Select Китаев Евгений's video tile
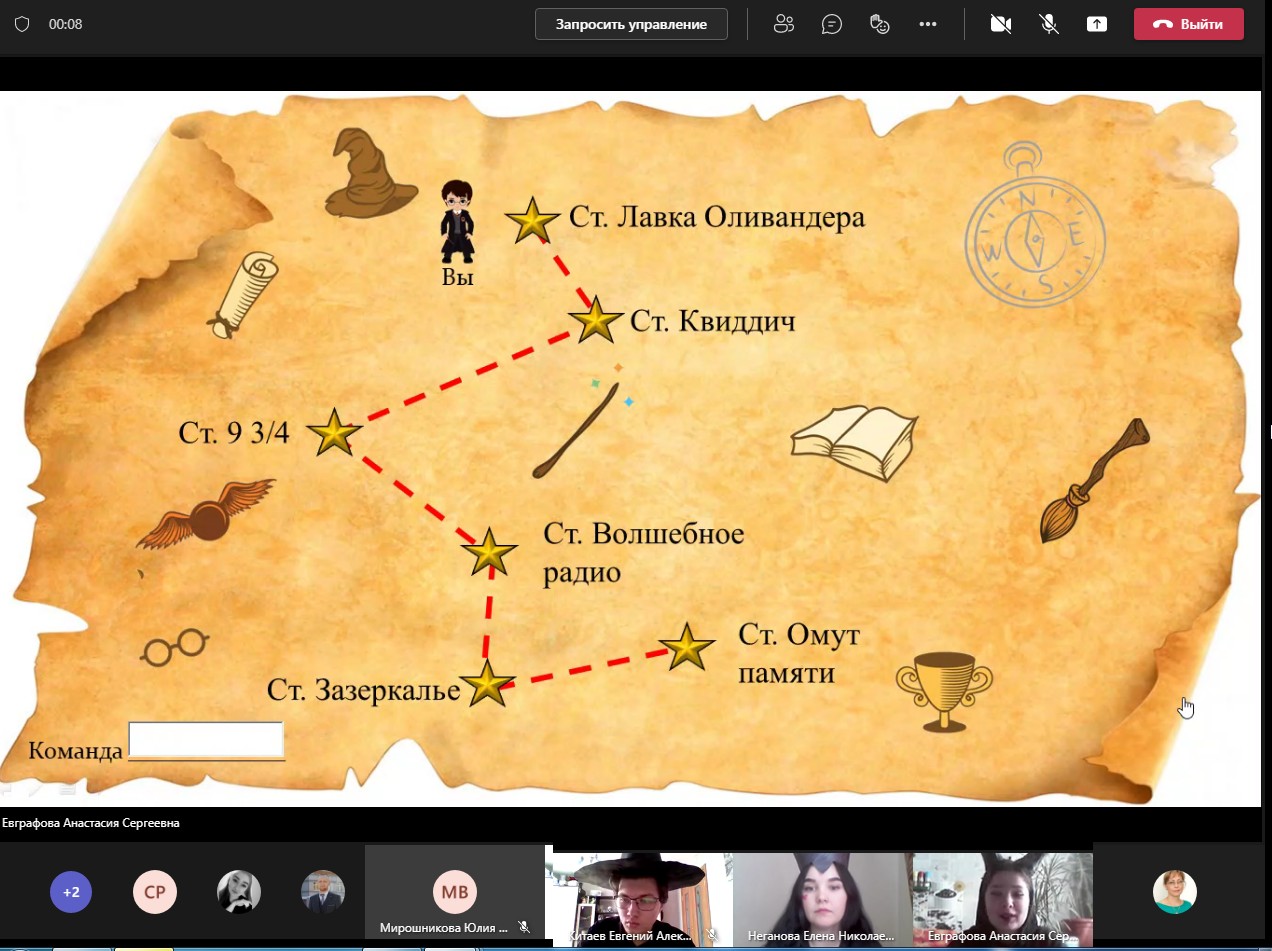Viewport: 1272px width, 951px height. tap(638, 897)
